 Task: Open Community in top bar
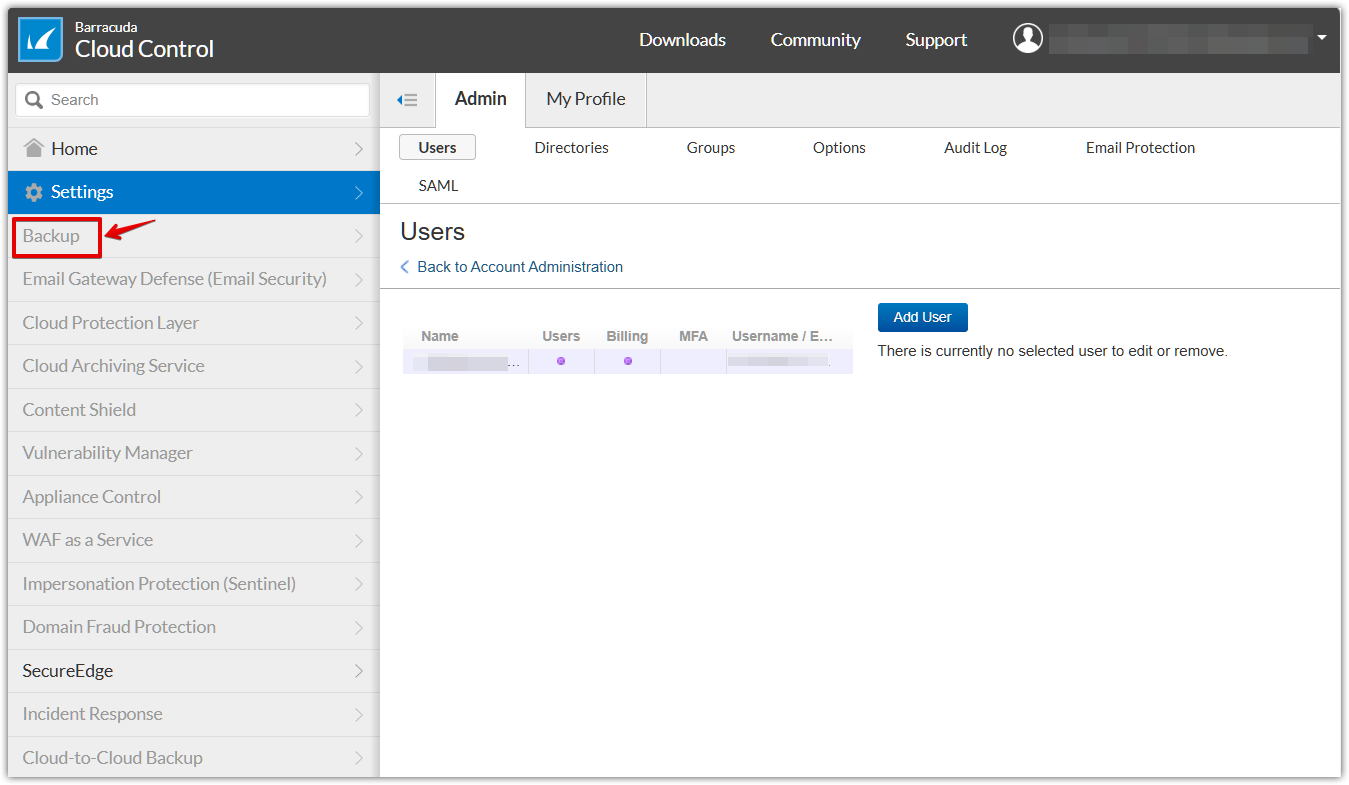point(816,40)
